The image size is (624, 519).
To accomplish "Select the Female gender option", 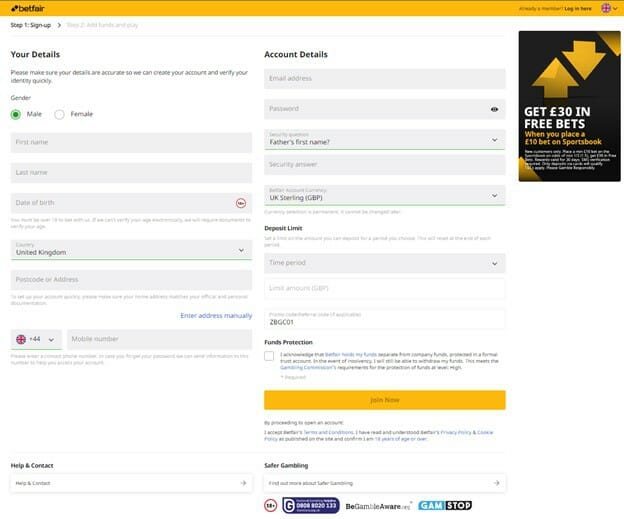I will coord(59,115).
